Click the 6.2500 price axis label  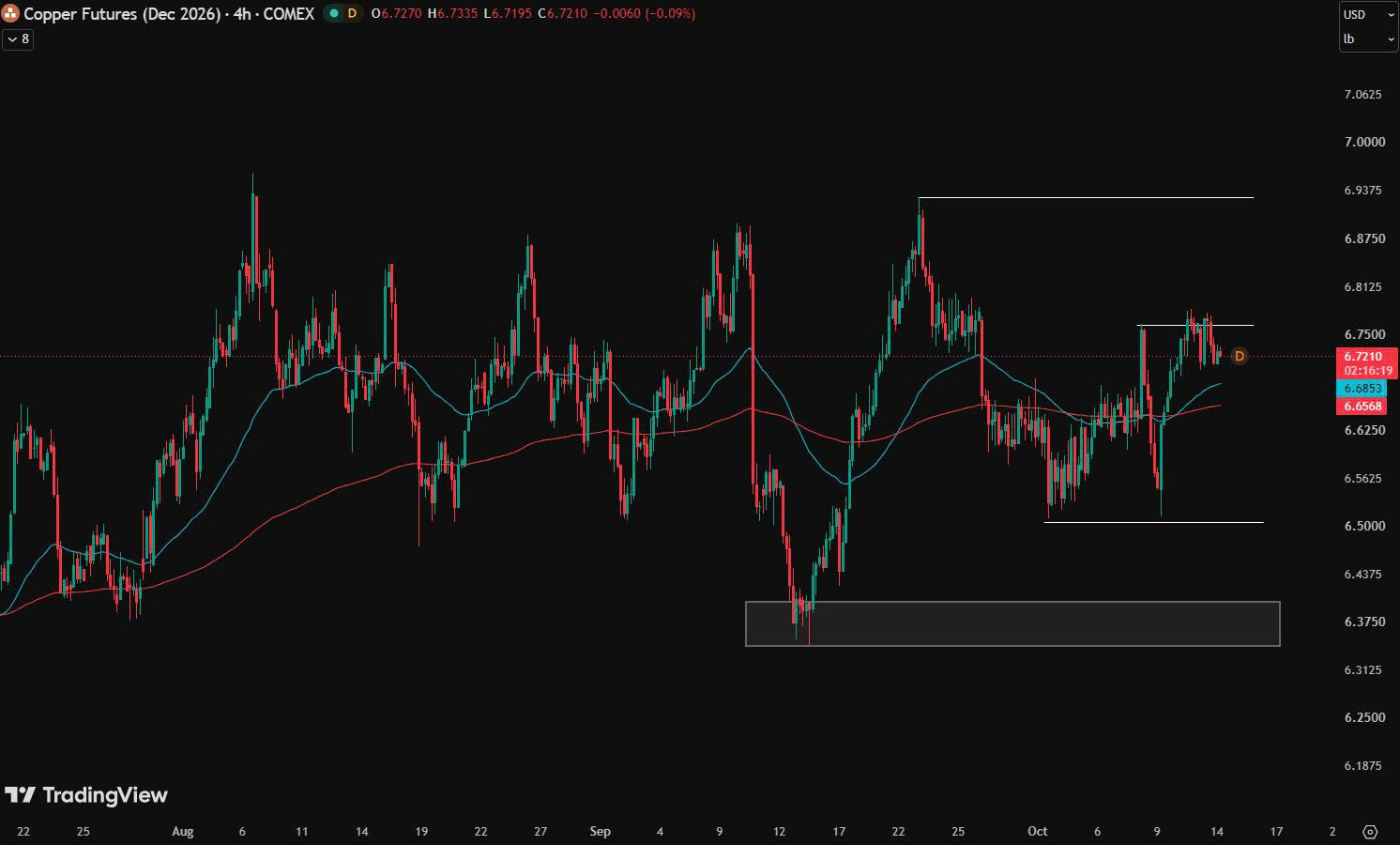point(1364,717)
